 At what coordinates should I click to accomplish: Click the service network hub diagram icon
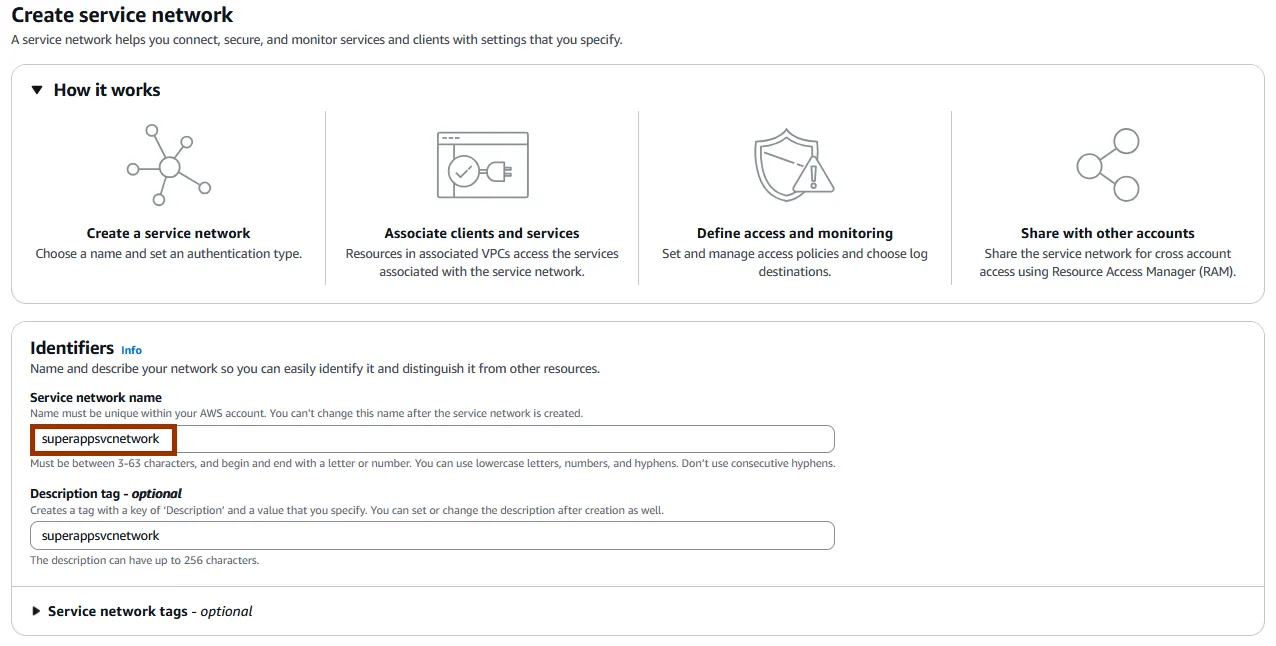click(x=169, y=165)
